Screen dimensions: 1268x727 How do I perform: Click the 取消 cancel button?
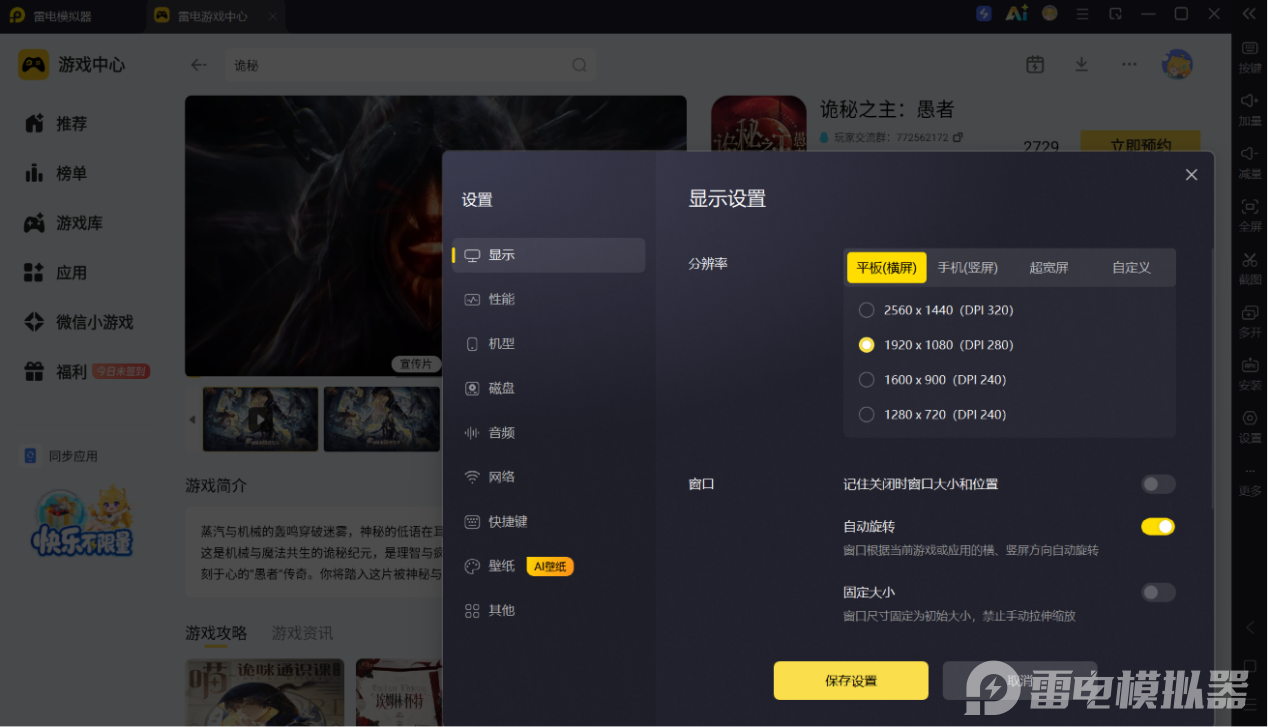1020,681
